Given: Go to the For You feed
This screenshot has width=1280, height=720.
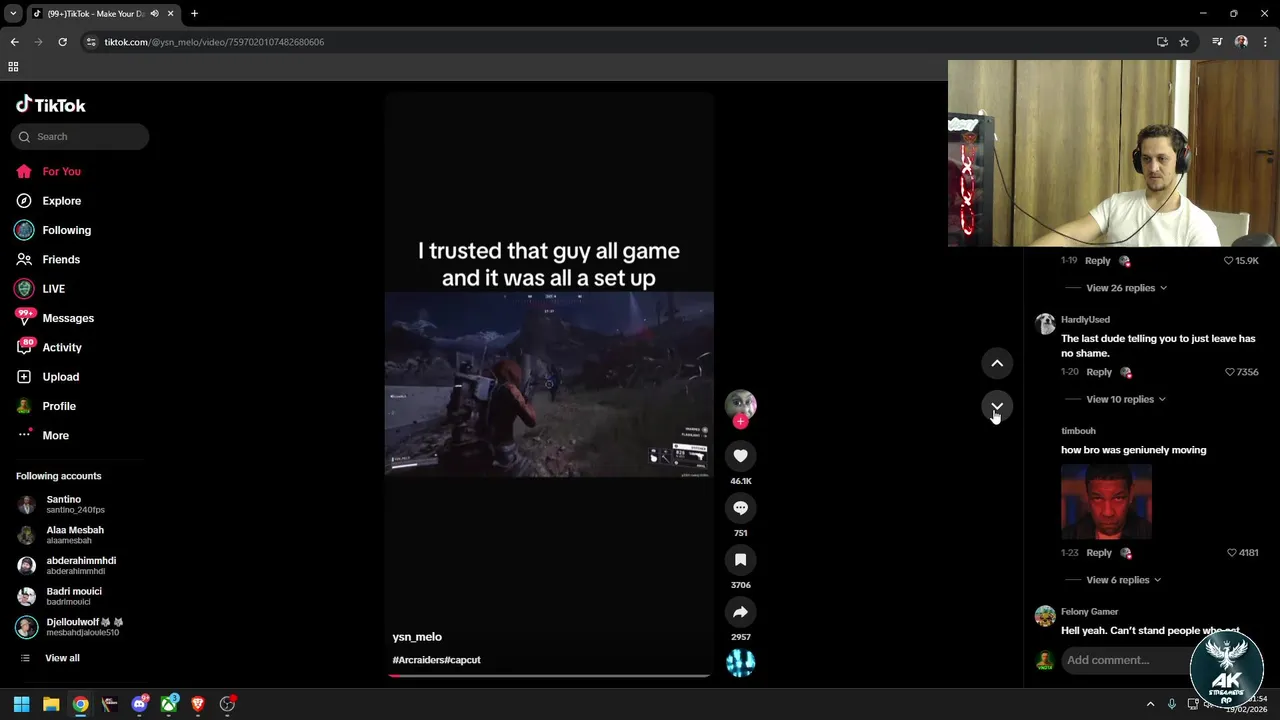Looking at the screenshot, I should click(61, 171).
